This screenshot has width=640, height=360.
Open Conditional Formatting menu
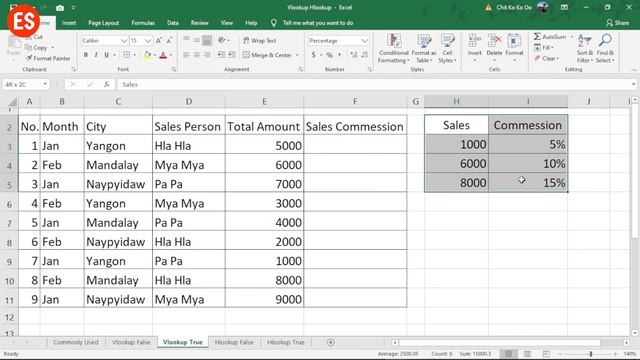point(393,49)
